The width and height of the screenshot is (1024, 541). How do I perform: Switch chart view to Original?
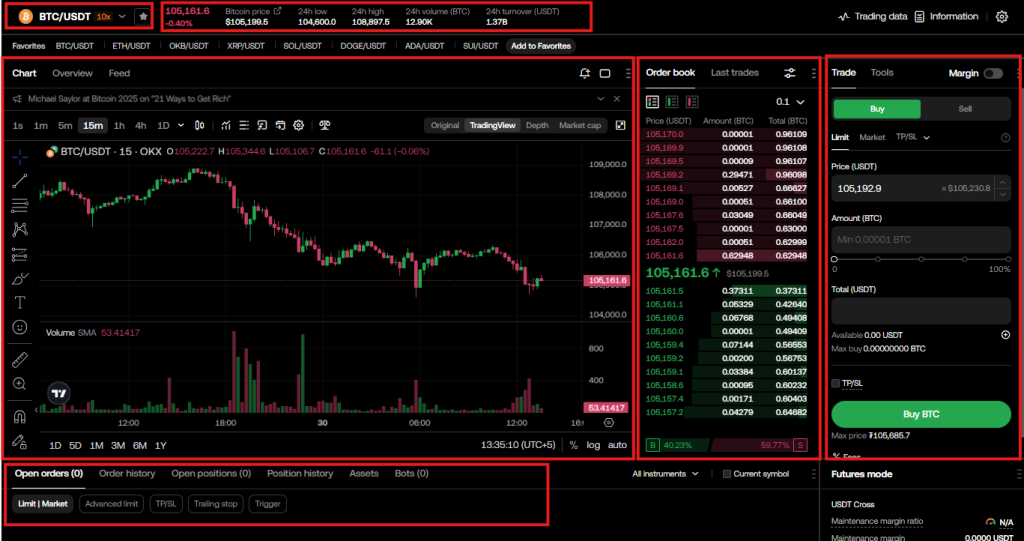click(445, 125)
